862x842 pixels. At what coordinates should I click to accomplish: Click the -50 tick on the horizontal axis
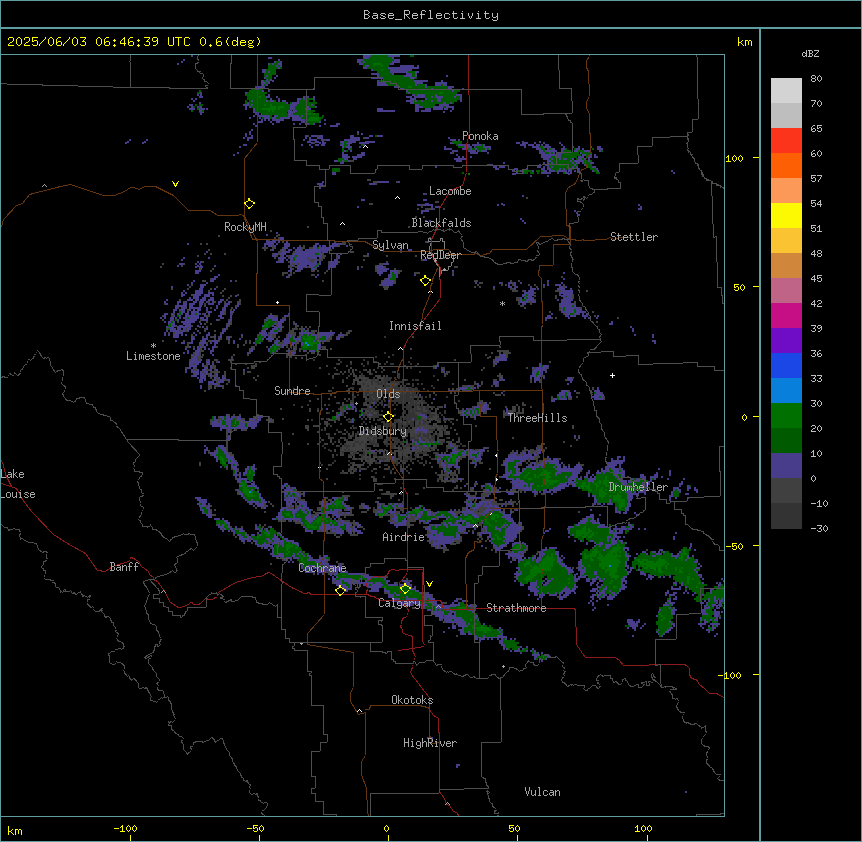(255, 828)
